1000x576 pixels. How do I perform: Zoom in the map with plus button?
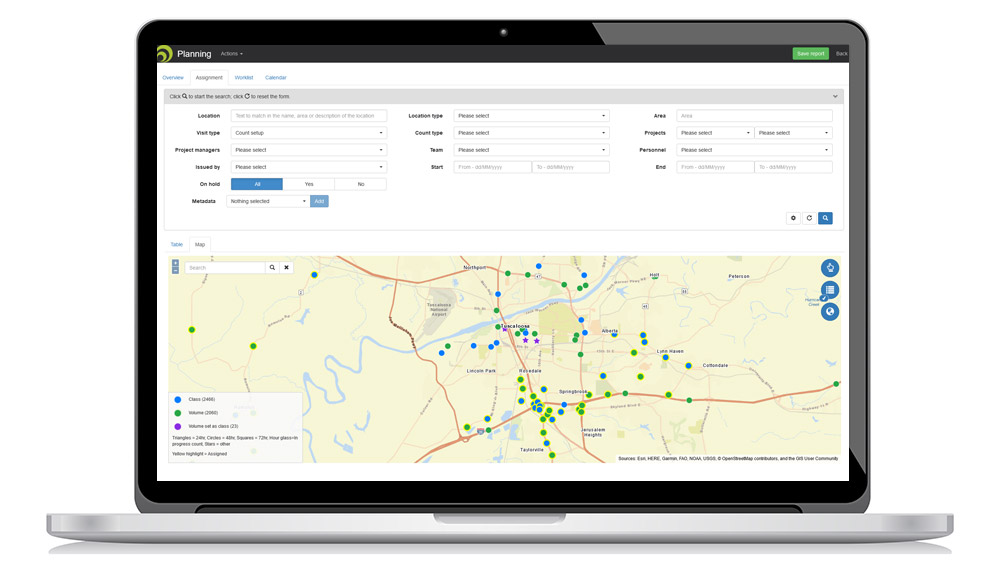(x=176, y=263)
